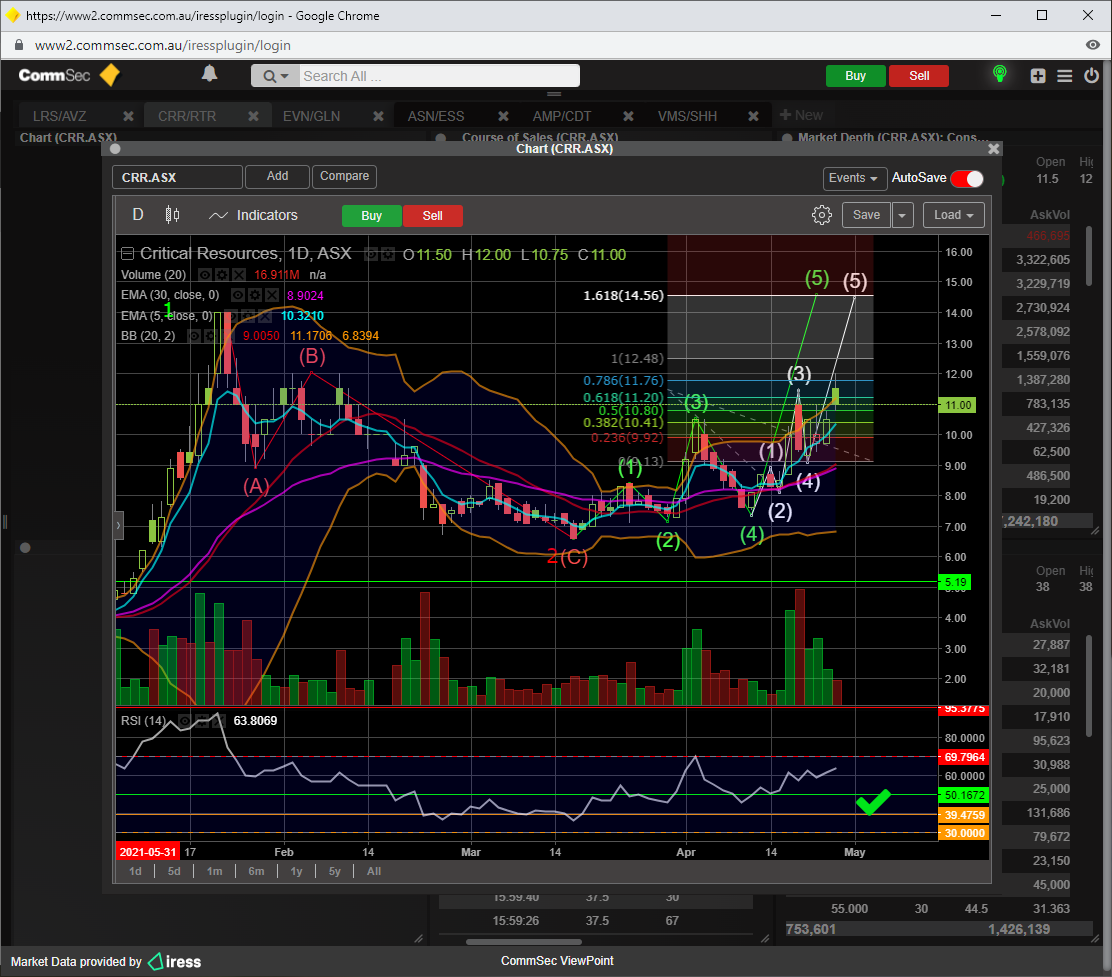Open the search type dropdown magnifier
The image size is (1112, 977).
click(275, 76)
